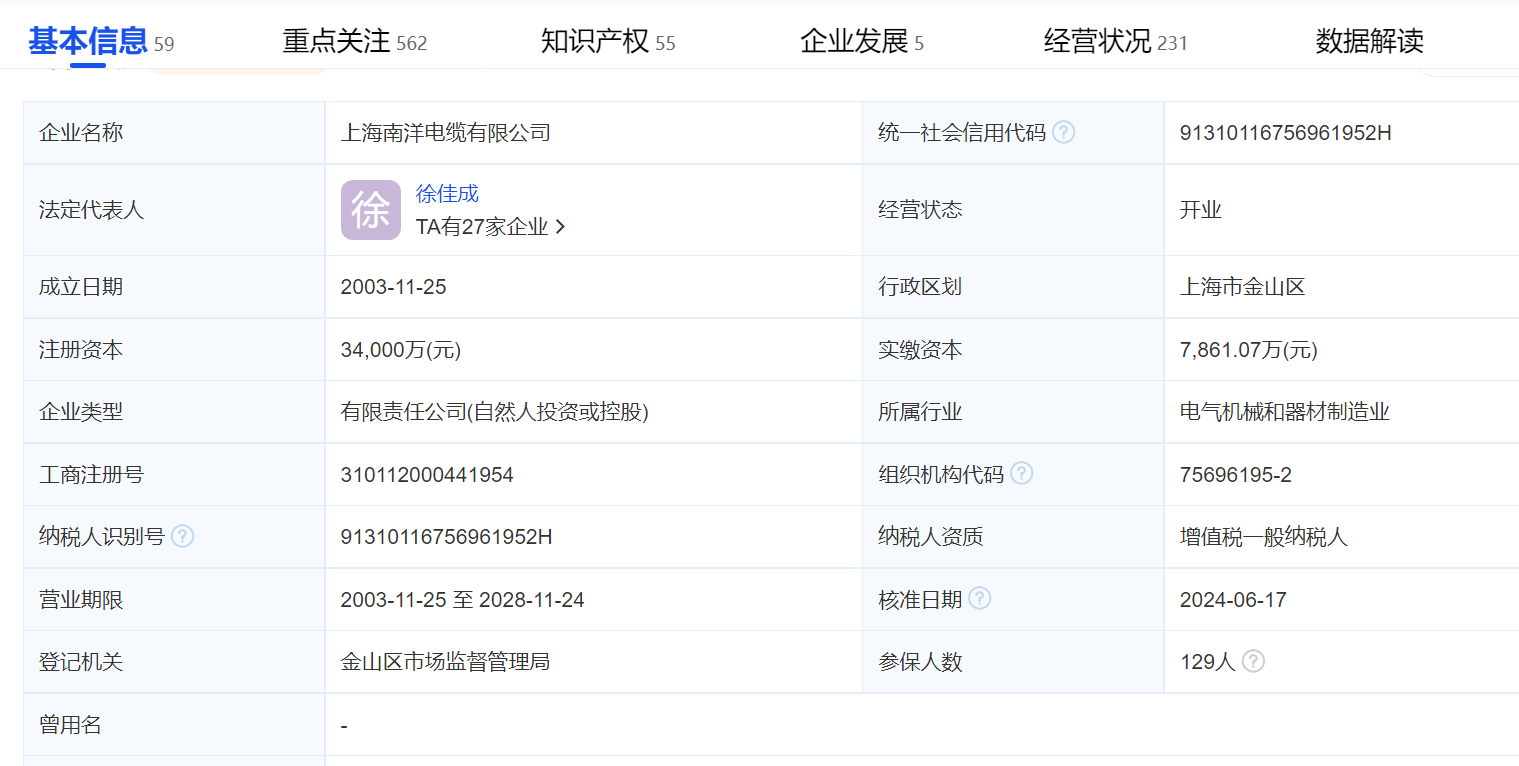Switch to 重点关注 tab
Image resolution: width=1519 pixels, height=766 pixels.
[354, 41]
